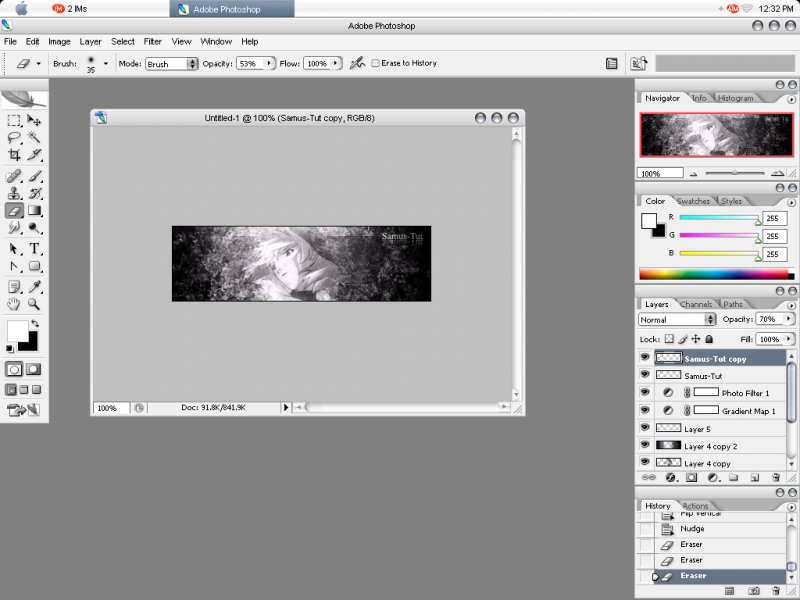Add a layer style in Layers panel
800x600 pixels.
tap(671, 478)
